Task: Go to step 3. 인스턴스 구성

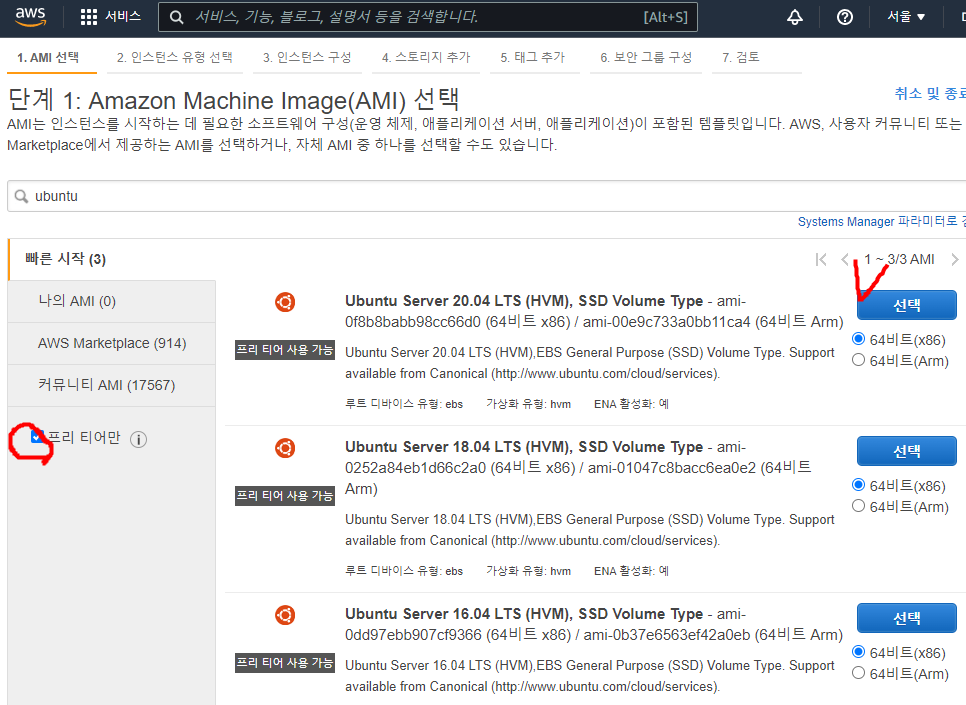Action: pos(307,57)
